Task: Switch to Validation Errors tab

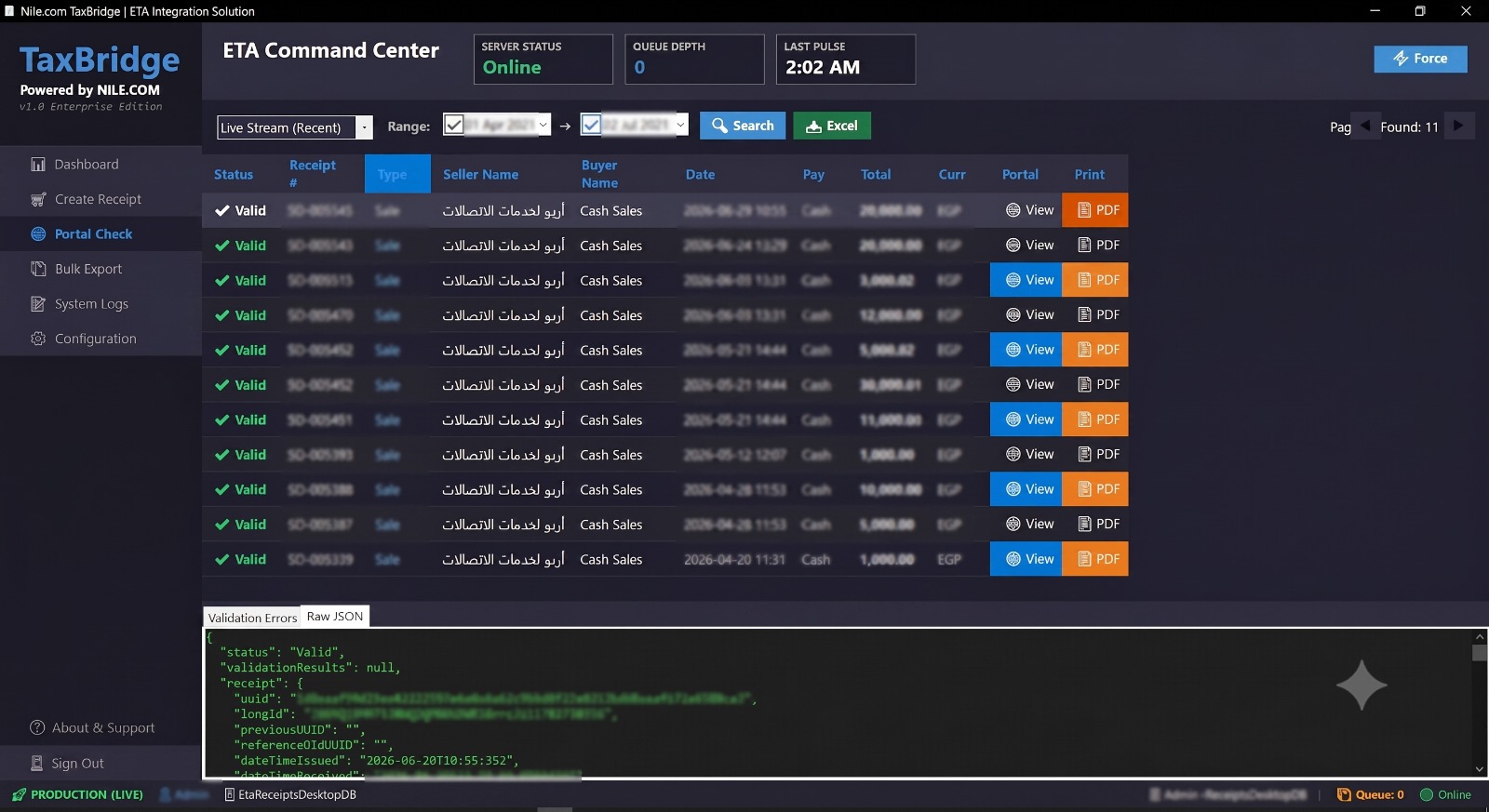Action: (252, 618)
